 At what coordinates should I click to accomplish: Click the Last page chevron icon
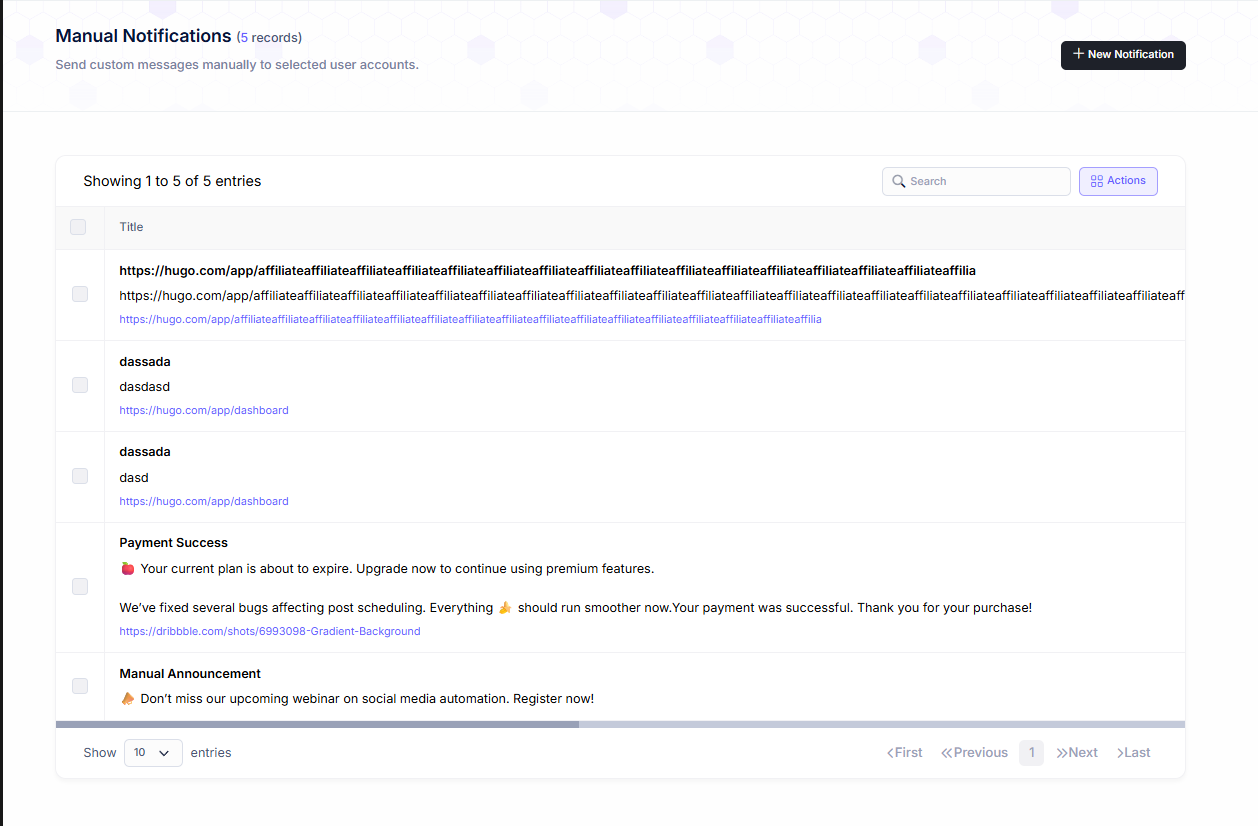(1121, 753)
